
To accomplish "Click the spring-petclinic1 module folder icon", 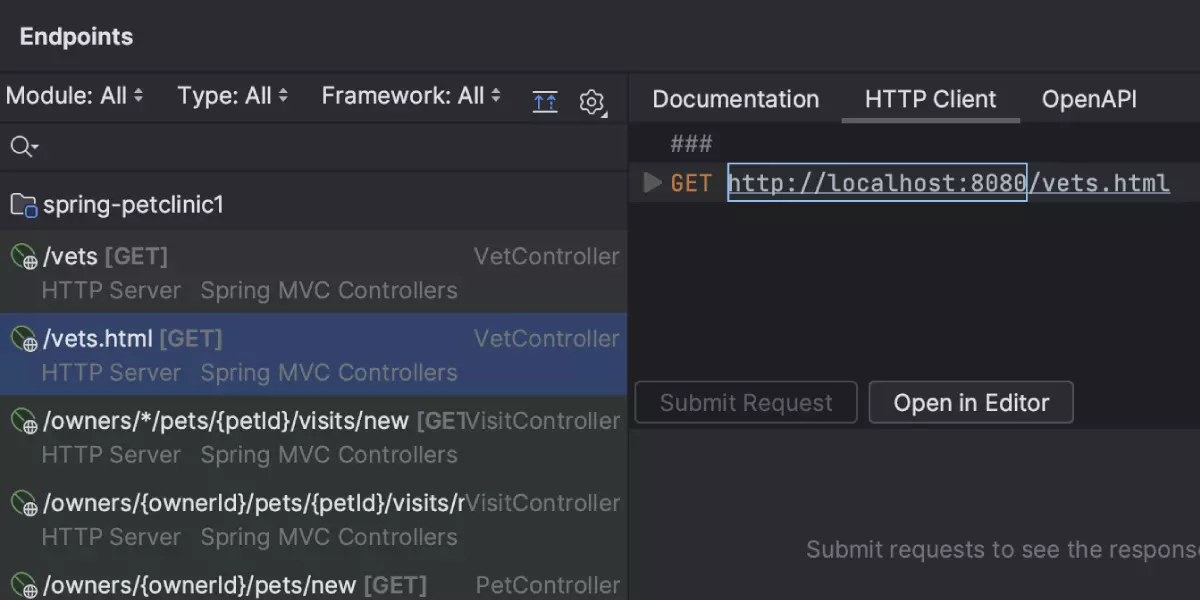I will tap(23, 206).
